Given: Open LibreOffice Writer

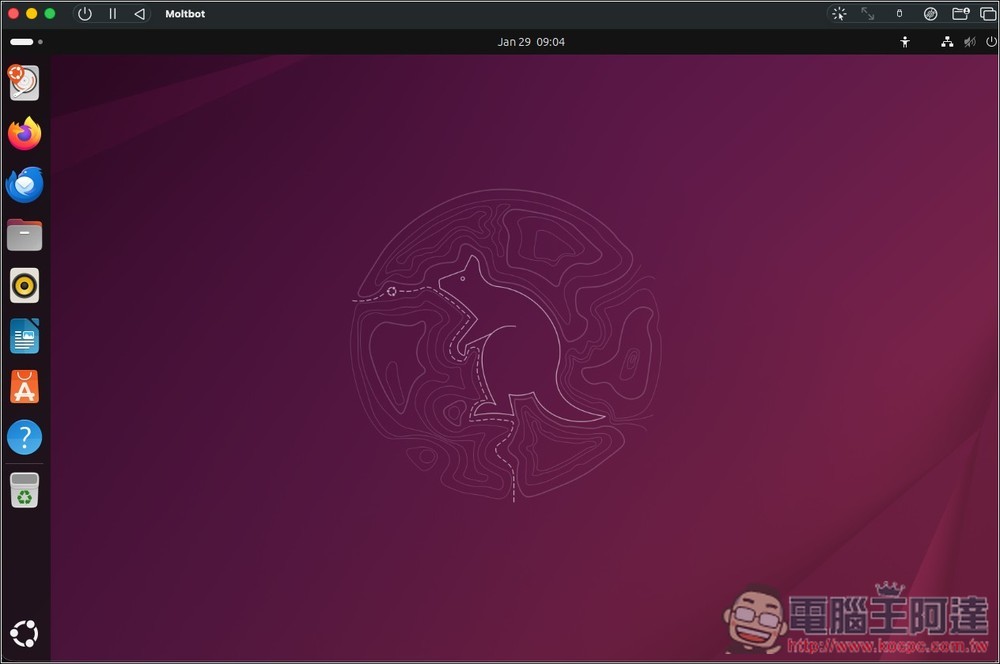Looking at the screenshot, I should coord(25,336).
